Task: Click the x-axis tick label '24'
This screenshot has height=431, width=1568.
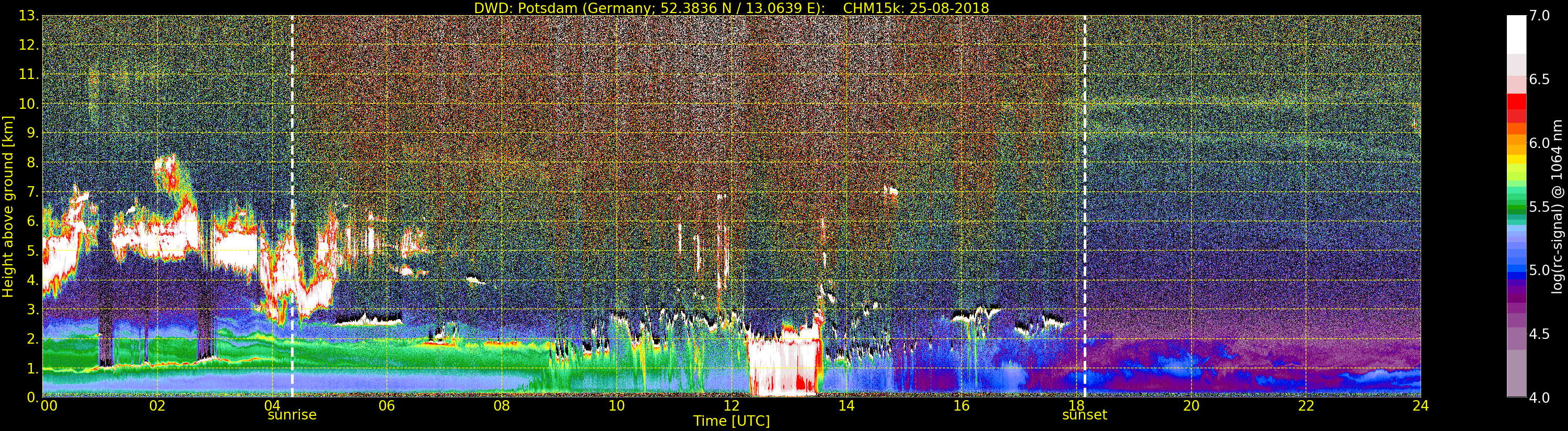Action: [x=1421, y=406]
